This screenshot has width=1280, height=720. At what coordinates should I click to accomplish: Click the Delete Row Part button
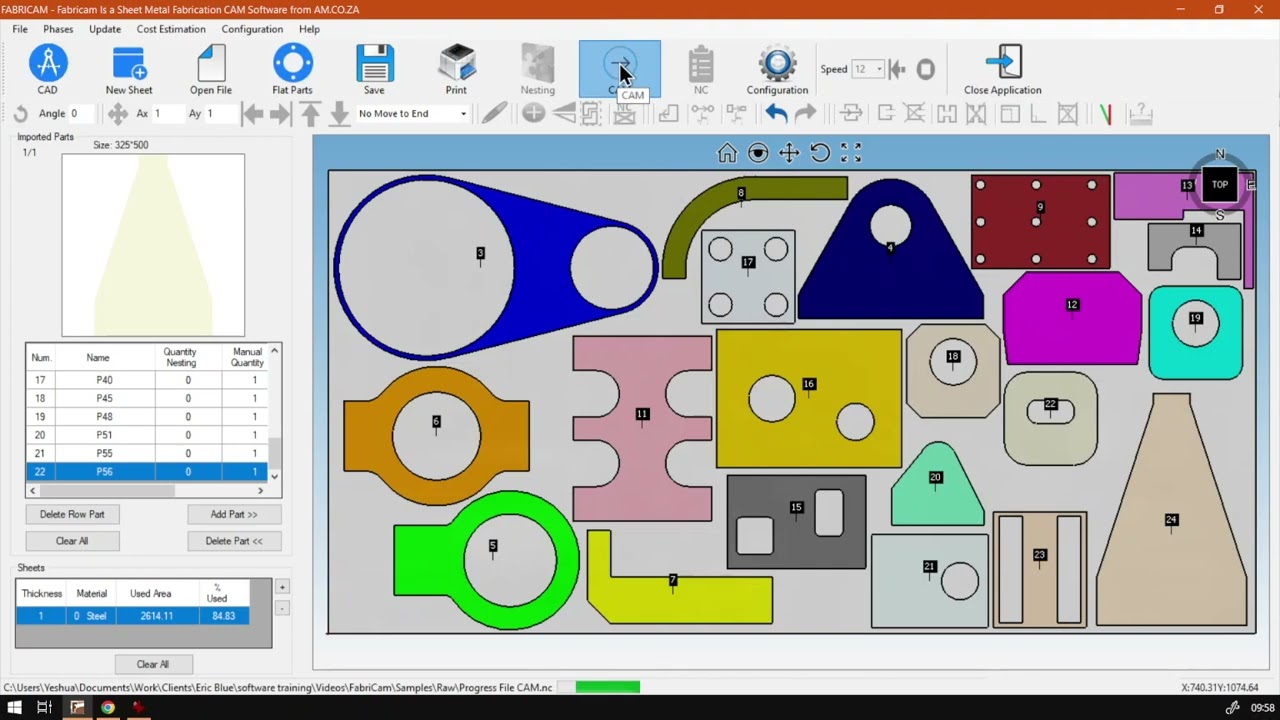pyautogui.click(x=72, y=514)
